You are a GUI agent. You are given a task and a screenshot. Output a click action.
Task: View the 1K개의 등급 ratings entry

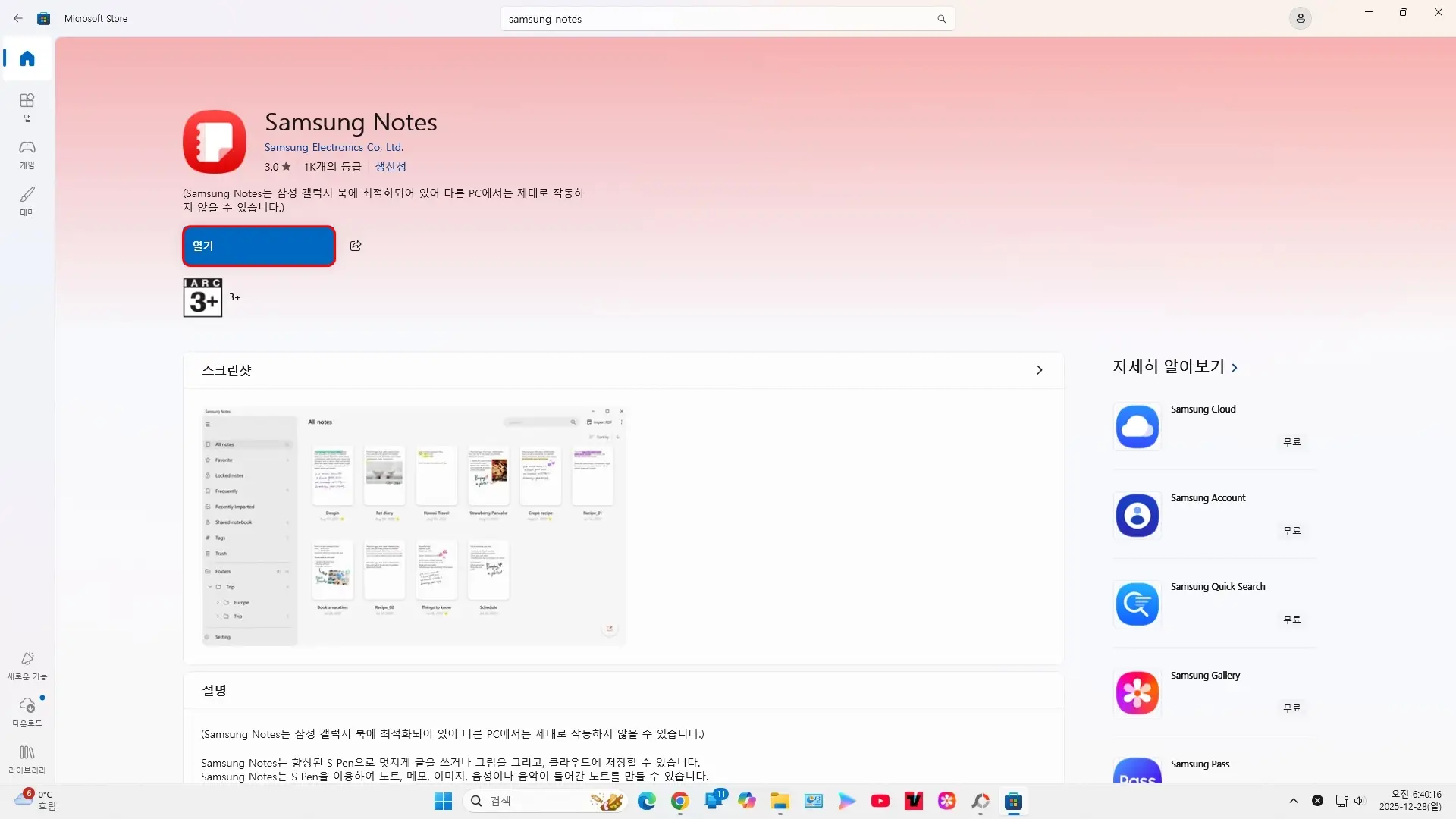(332, 166)
